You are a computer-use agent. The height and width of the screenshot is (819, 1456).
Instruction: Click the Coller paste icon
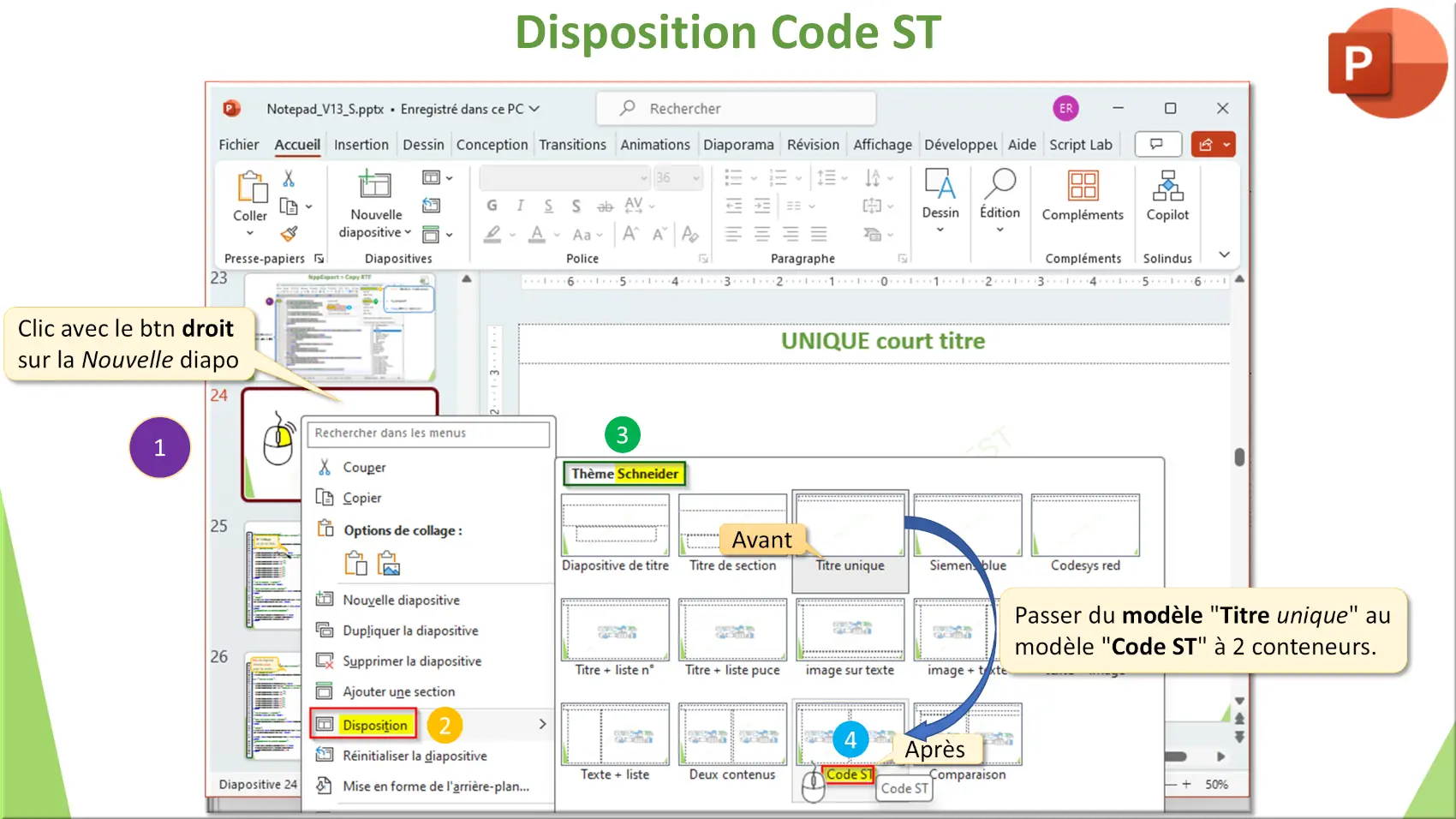click(252, 188)
